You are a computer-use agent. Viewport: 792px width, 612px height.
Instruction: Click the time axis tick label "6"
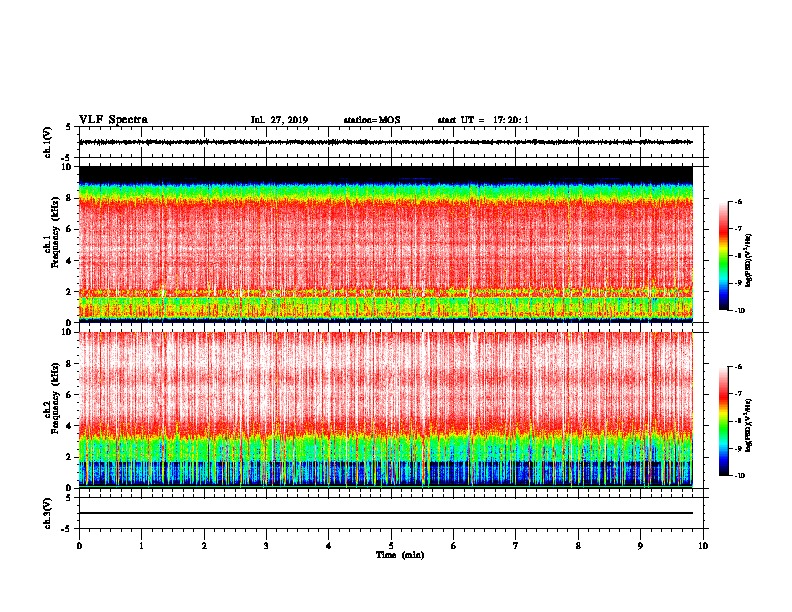454,546
